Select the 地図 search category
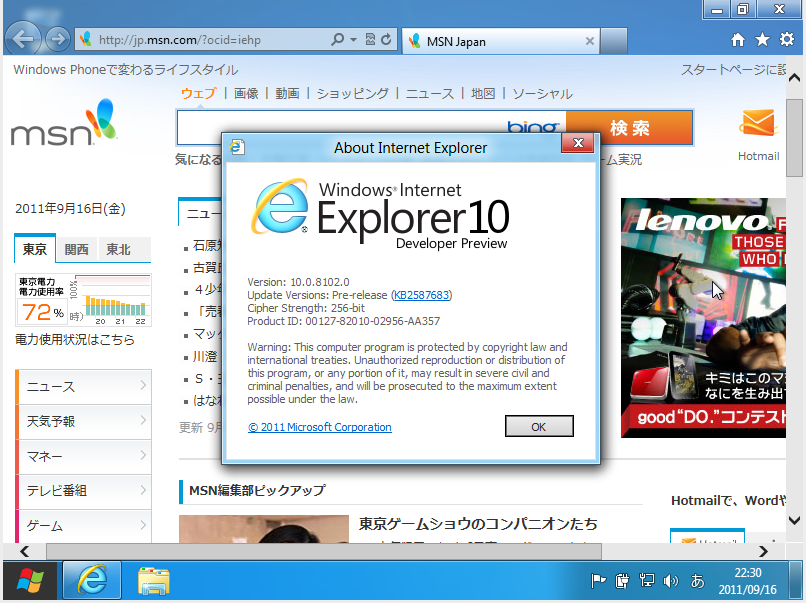 [483, 94]
